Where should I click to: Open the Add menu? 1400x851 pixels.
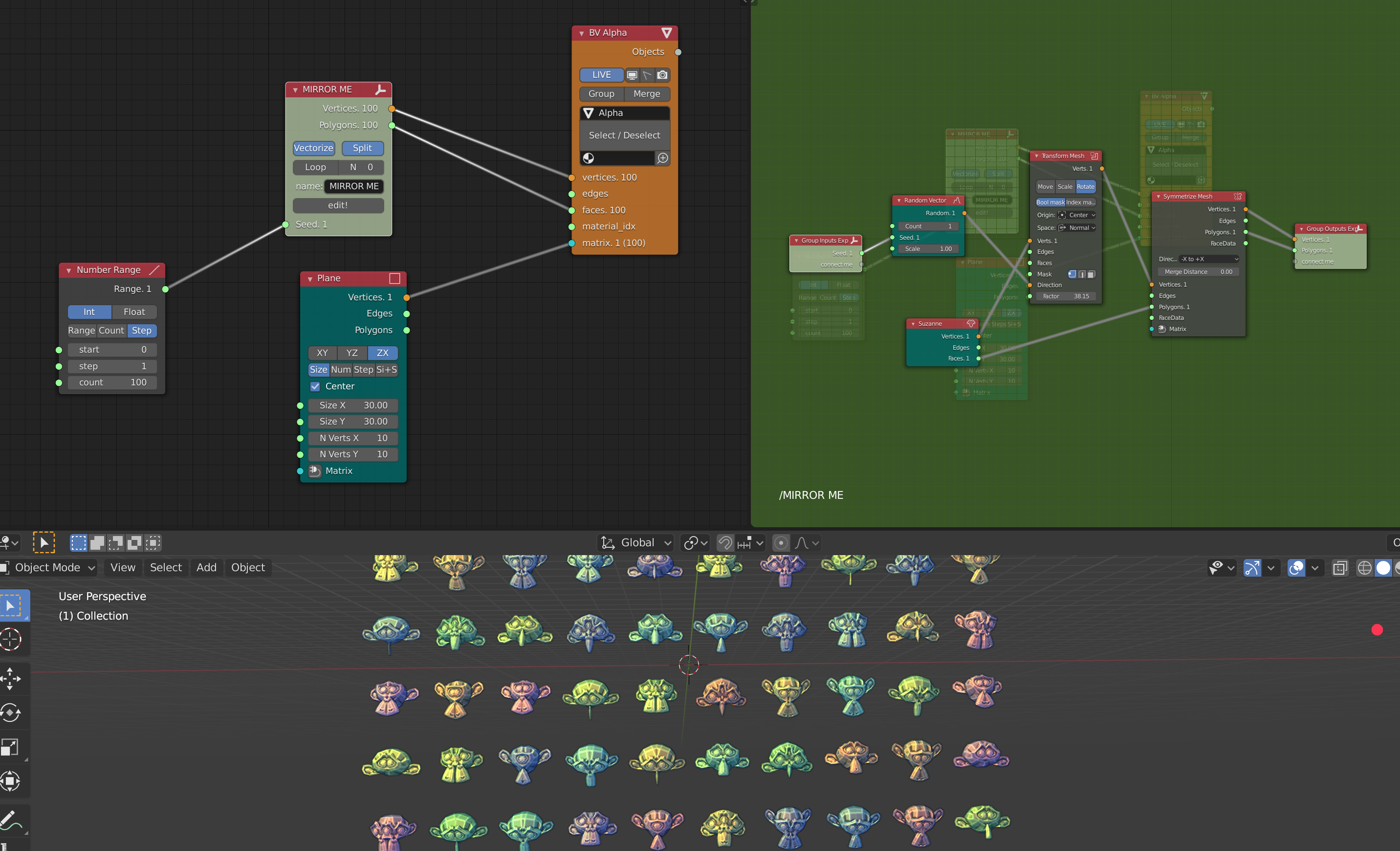pyautogui.click(x=206, y=567)
